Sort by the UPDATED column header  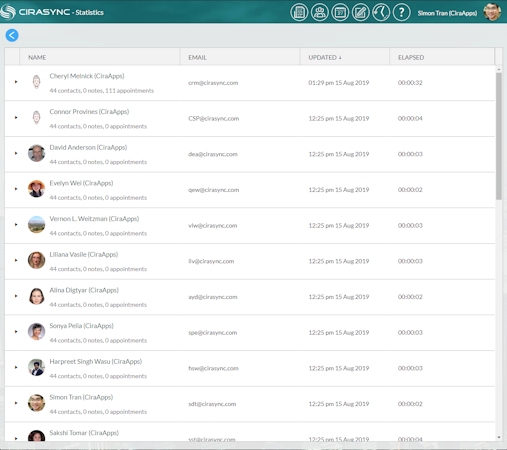[345, 57]
